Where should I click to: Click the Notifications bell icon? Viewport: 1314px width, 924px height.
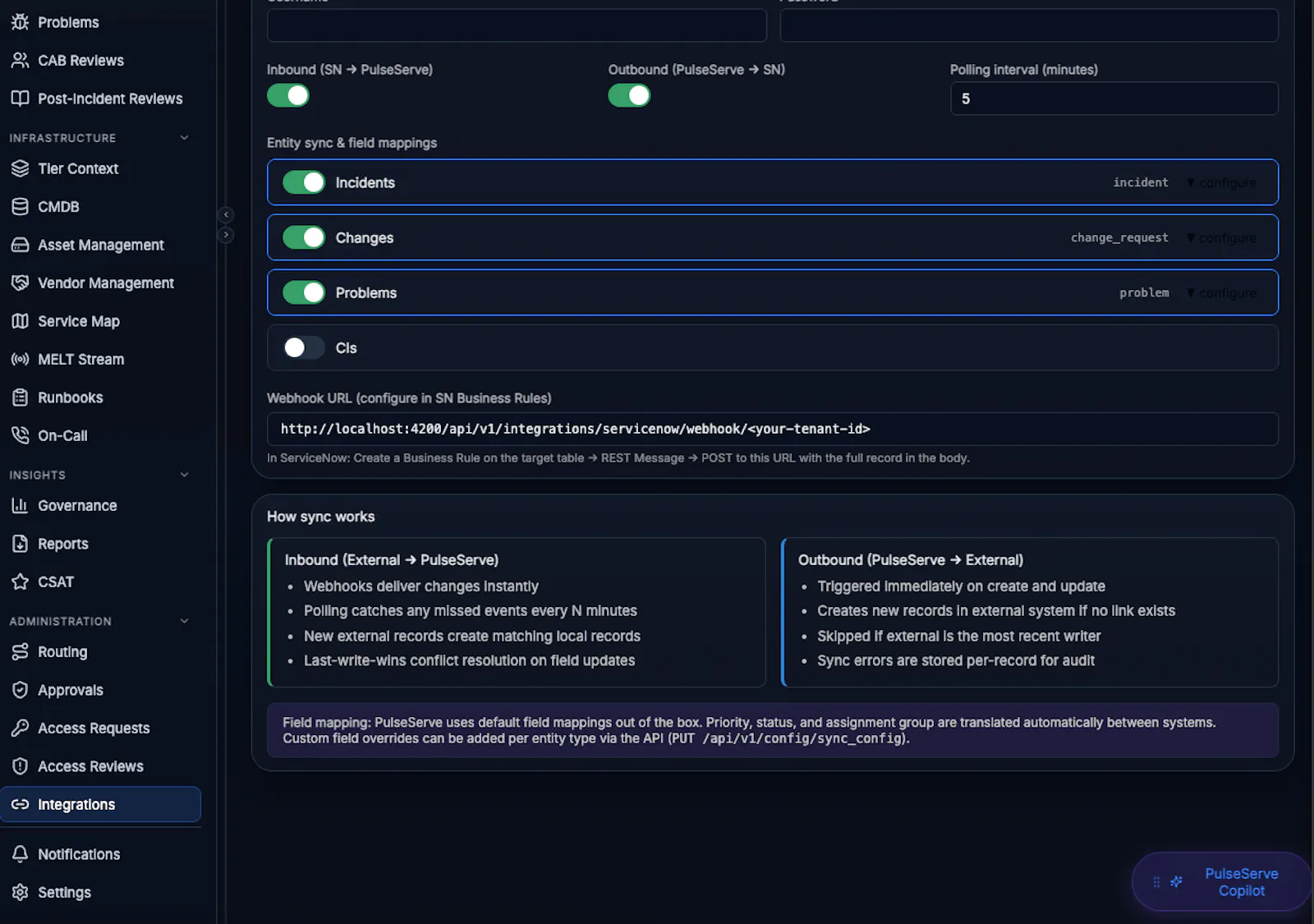20,854
